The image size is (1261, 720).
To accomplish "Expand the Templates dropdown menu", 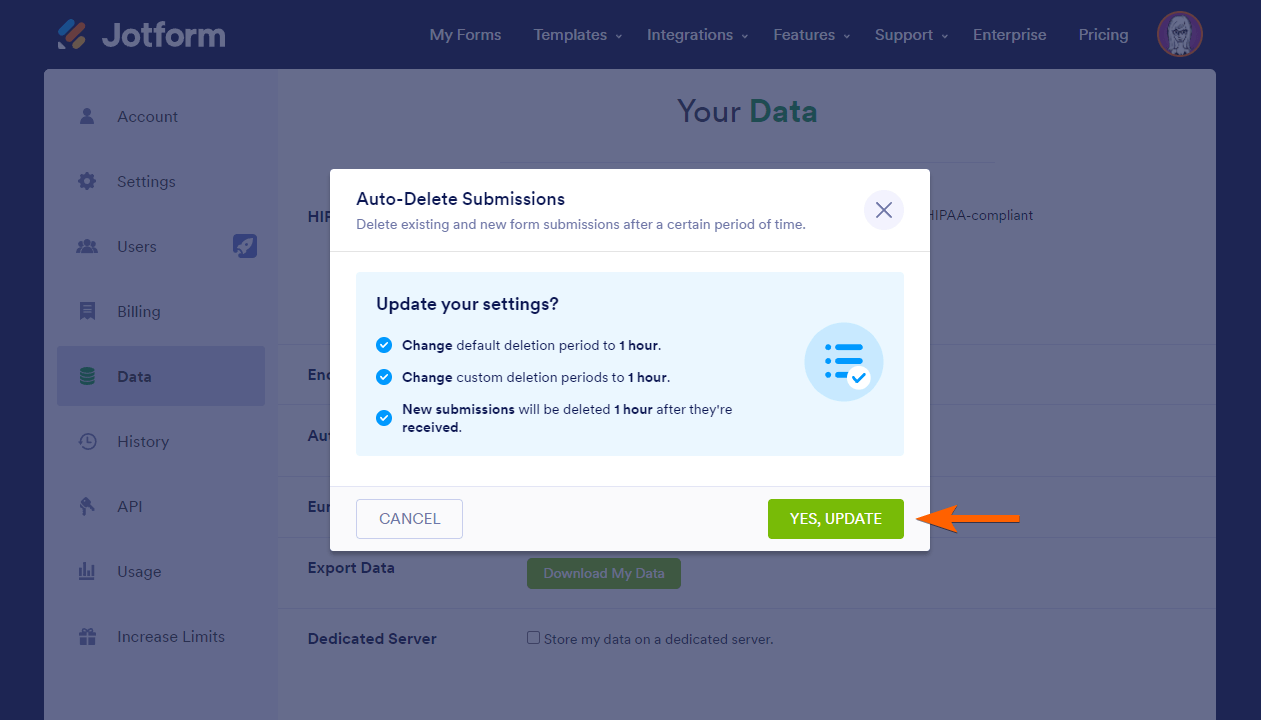I will 577,35.
